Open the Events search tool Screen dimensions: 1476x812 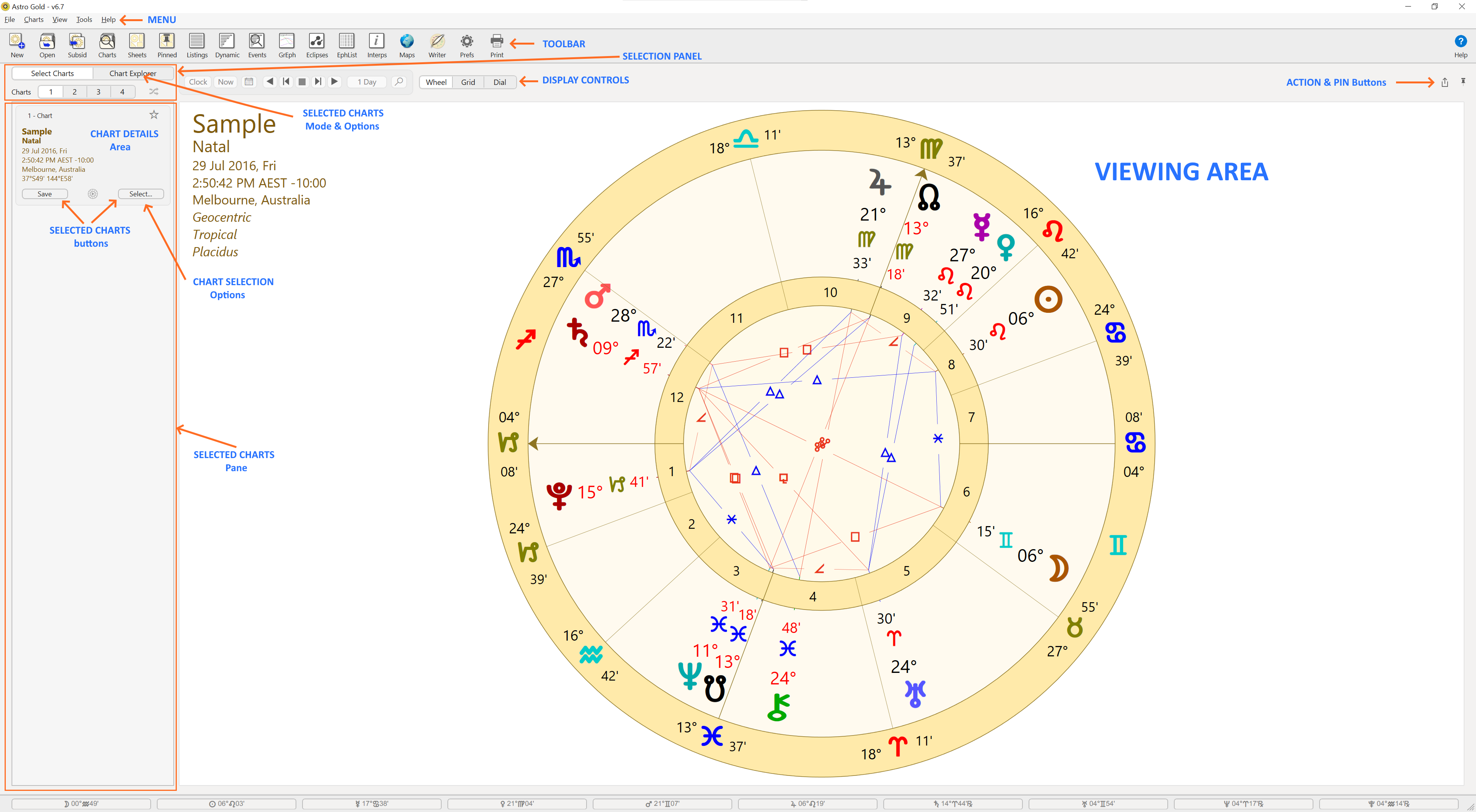(x=257, y=45)
